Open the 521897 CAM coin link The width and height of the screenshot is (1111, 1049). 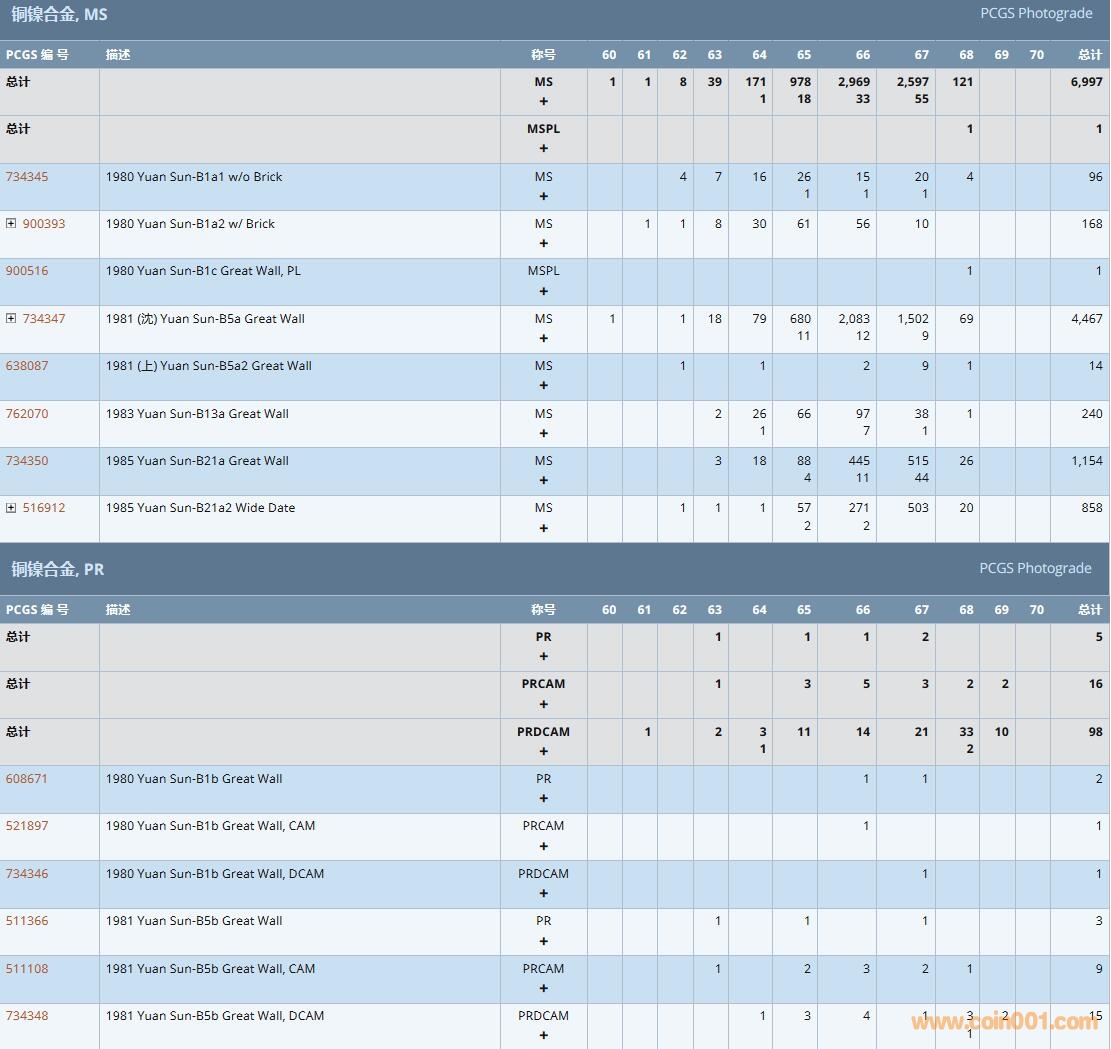tap(27, 826)
